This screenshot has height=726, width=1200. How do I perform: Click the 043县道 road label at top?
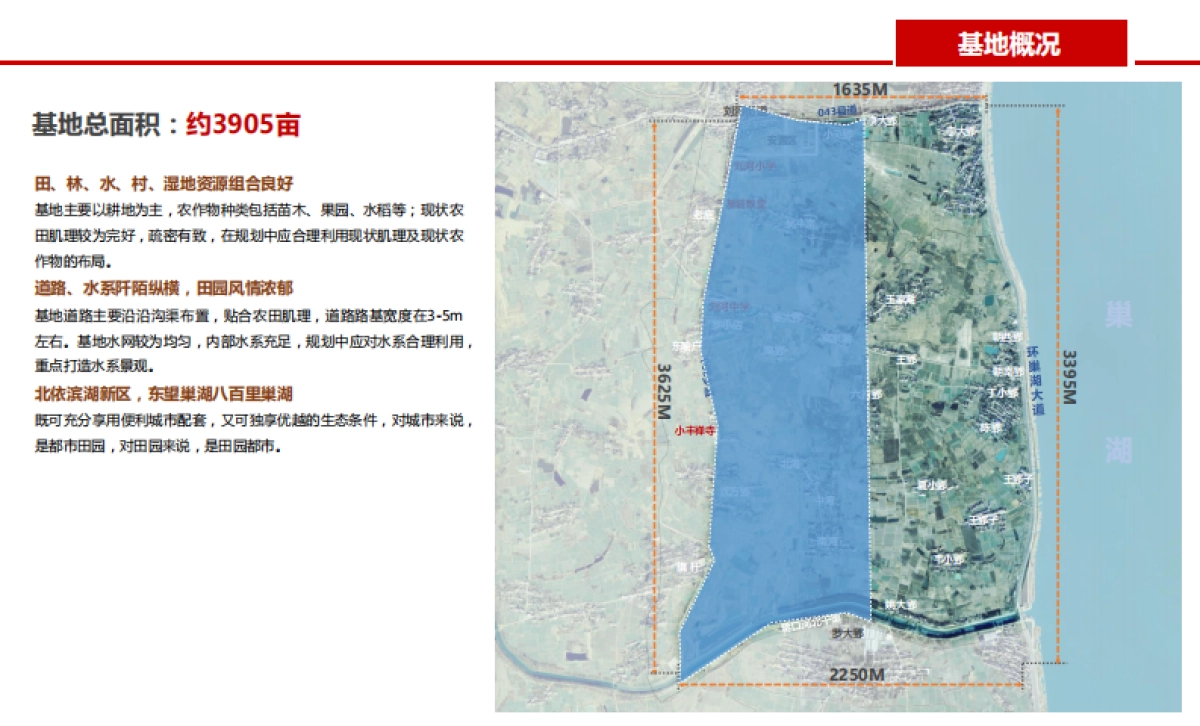tap(840, 112)
